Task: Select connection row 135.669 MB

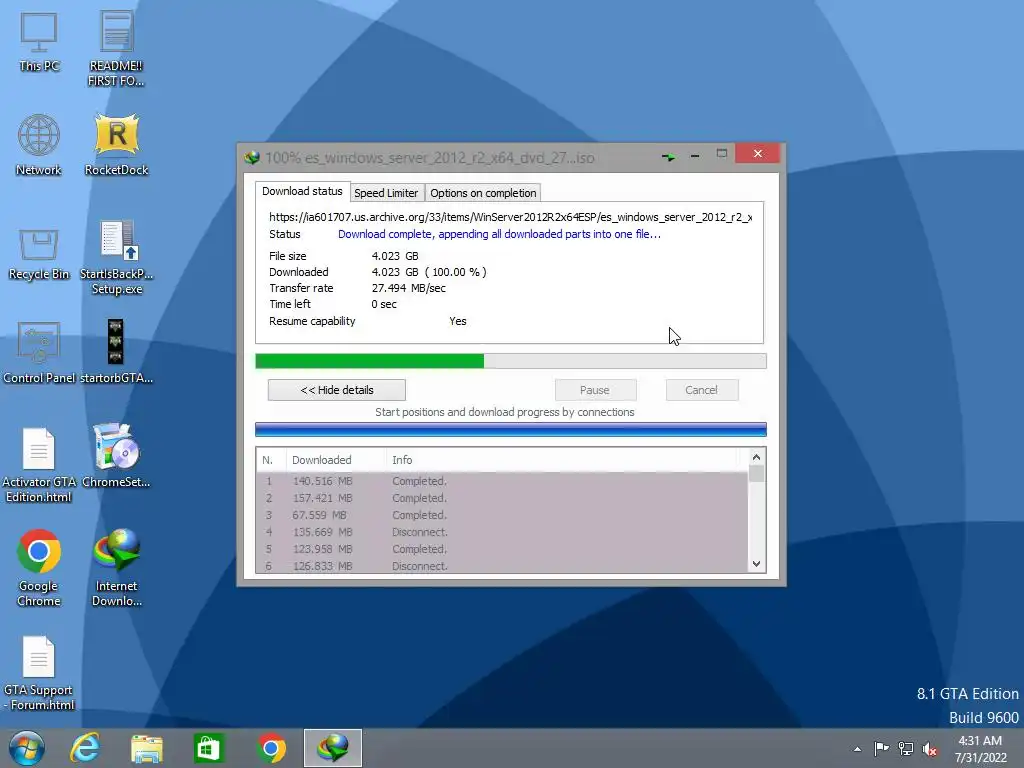Action: (502, 532)
